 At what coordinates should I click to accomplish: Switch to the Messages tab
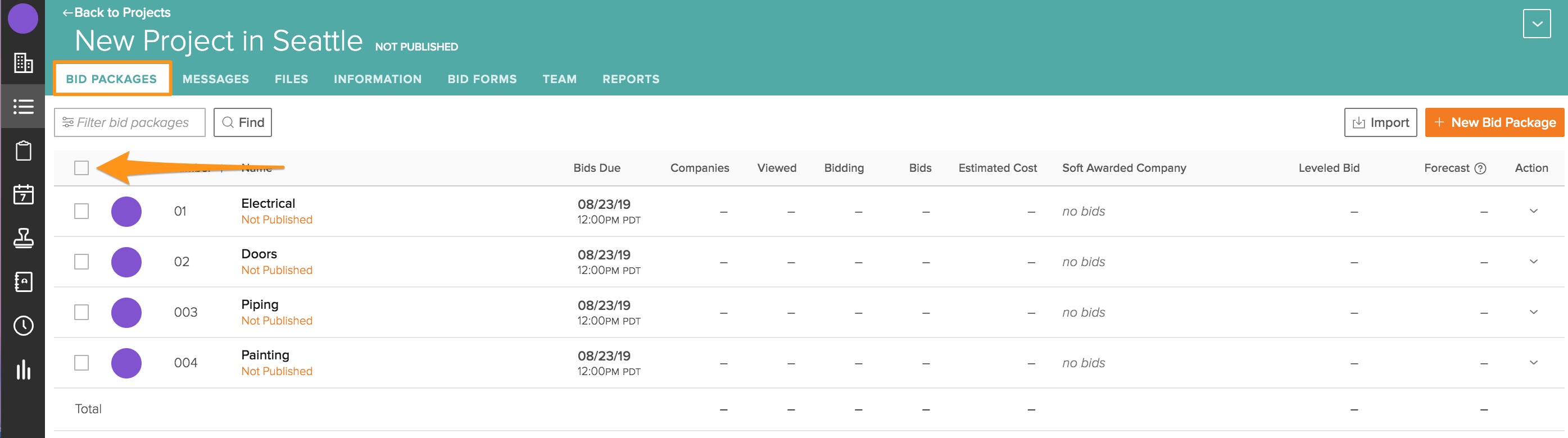coord(215,79)
